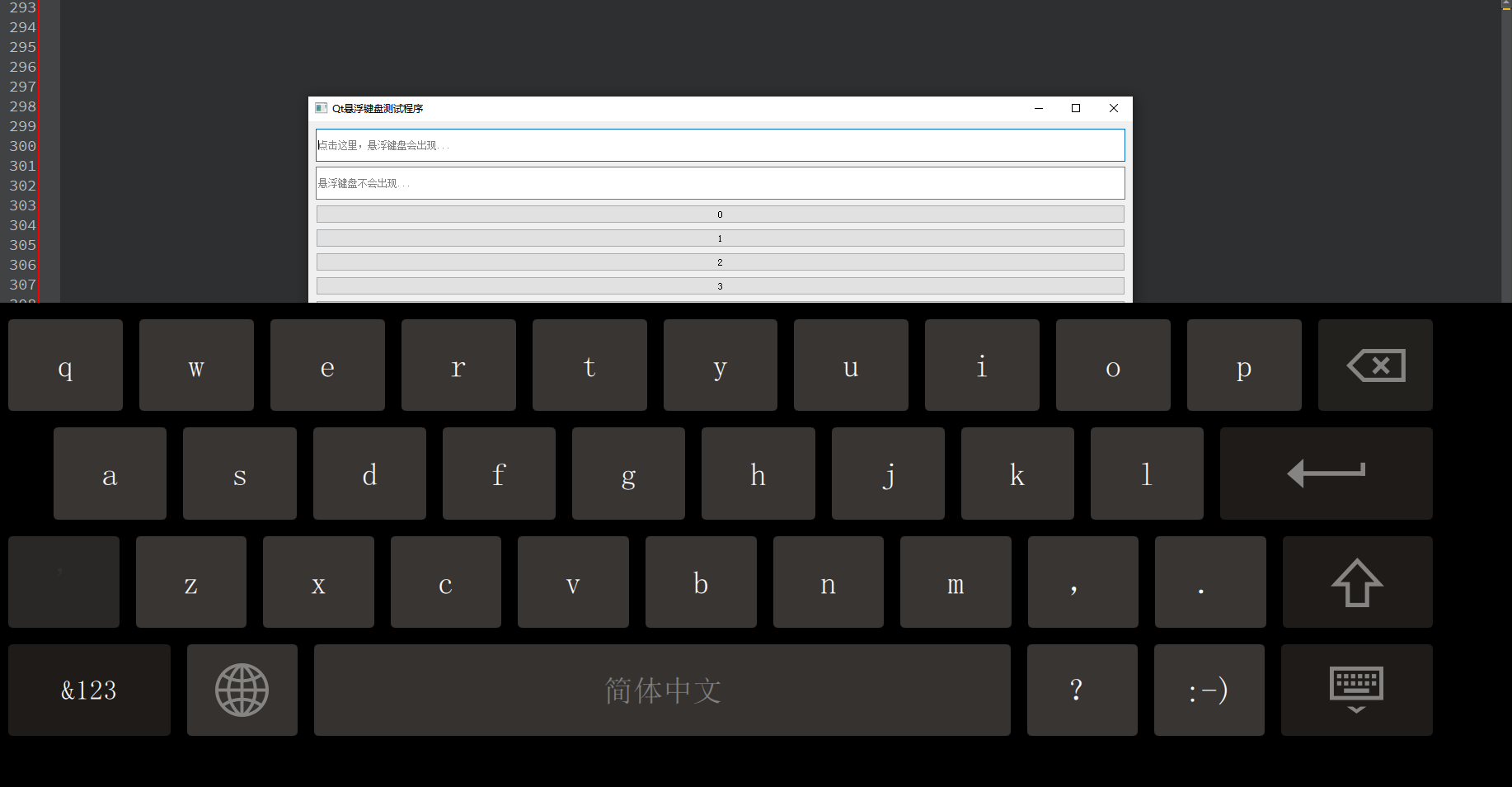The image size is (1512, 787).
Task: Switch input language with globe key
Action: (x=242, y=690)
